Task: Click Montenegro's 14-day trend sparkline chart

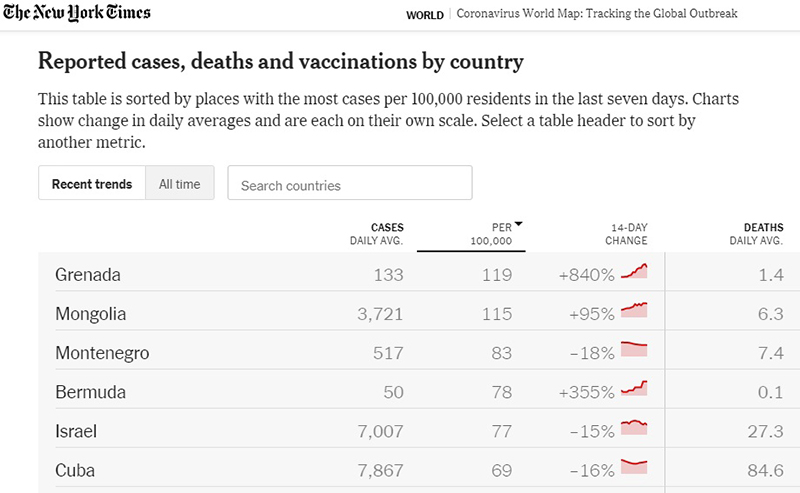Action: click(634, 350)
